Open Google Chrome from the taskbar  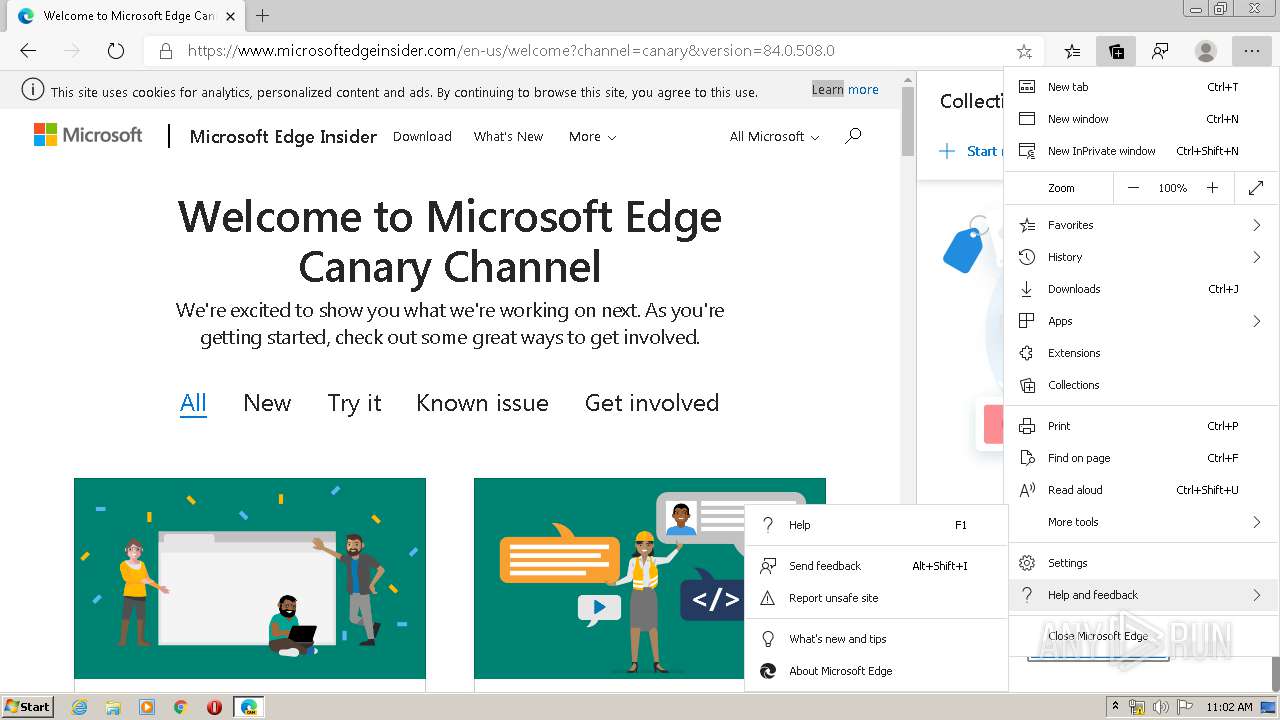181,707
